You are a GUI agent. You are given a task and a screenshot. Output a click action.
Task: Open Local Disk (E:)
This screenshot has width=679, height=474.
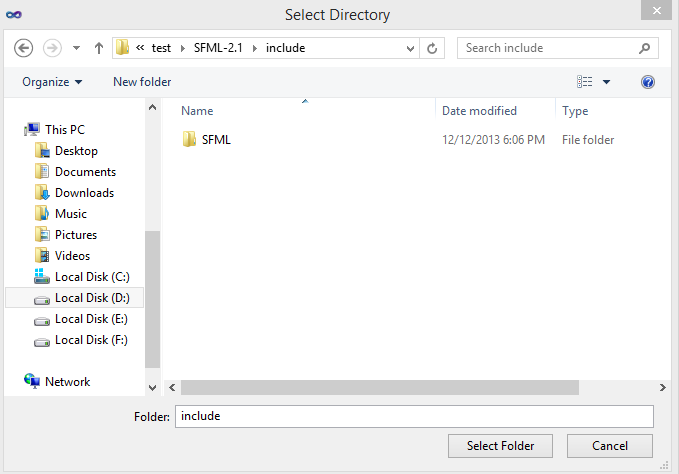(91, 319)
